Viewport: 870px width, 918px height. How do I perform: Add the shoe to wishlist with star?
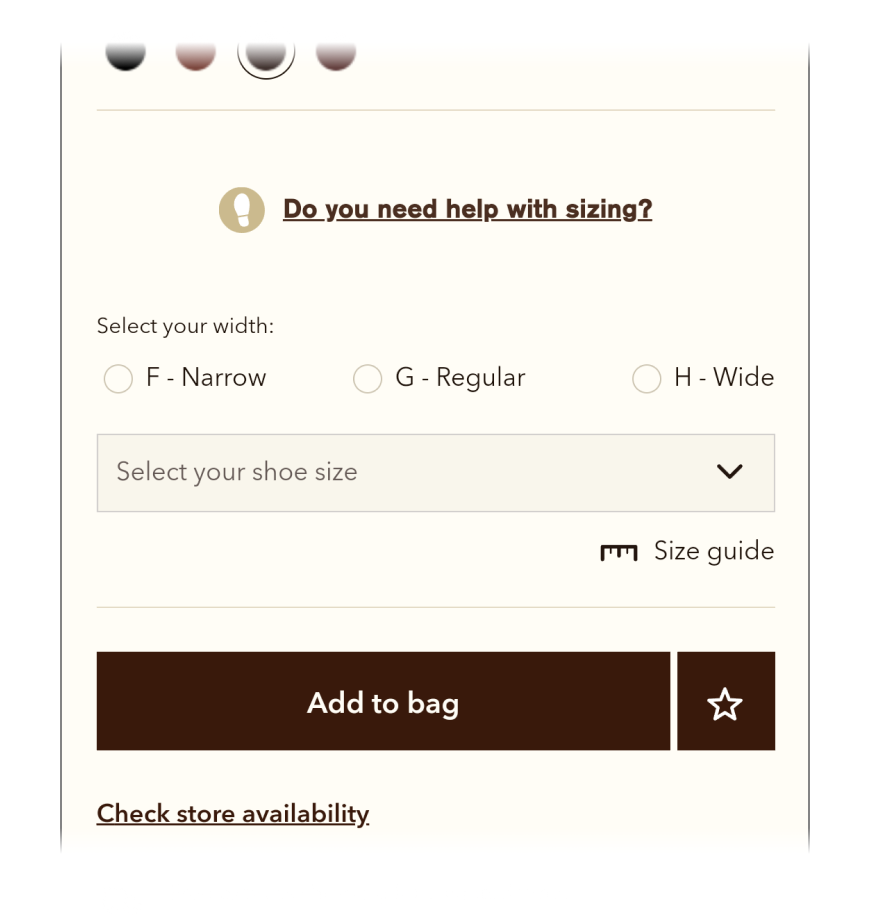click(725, 702)
